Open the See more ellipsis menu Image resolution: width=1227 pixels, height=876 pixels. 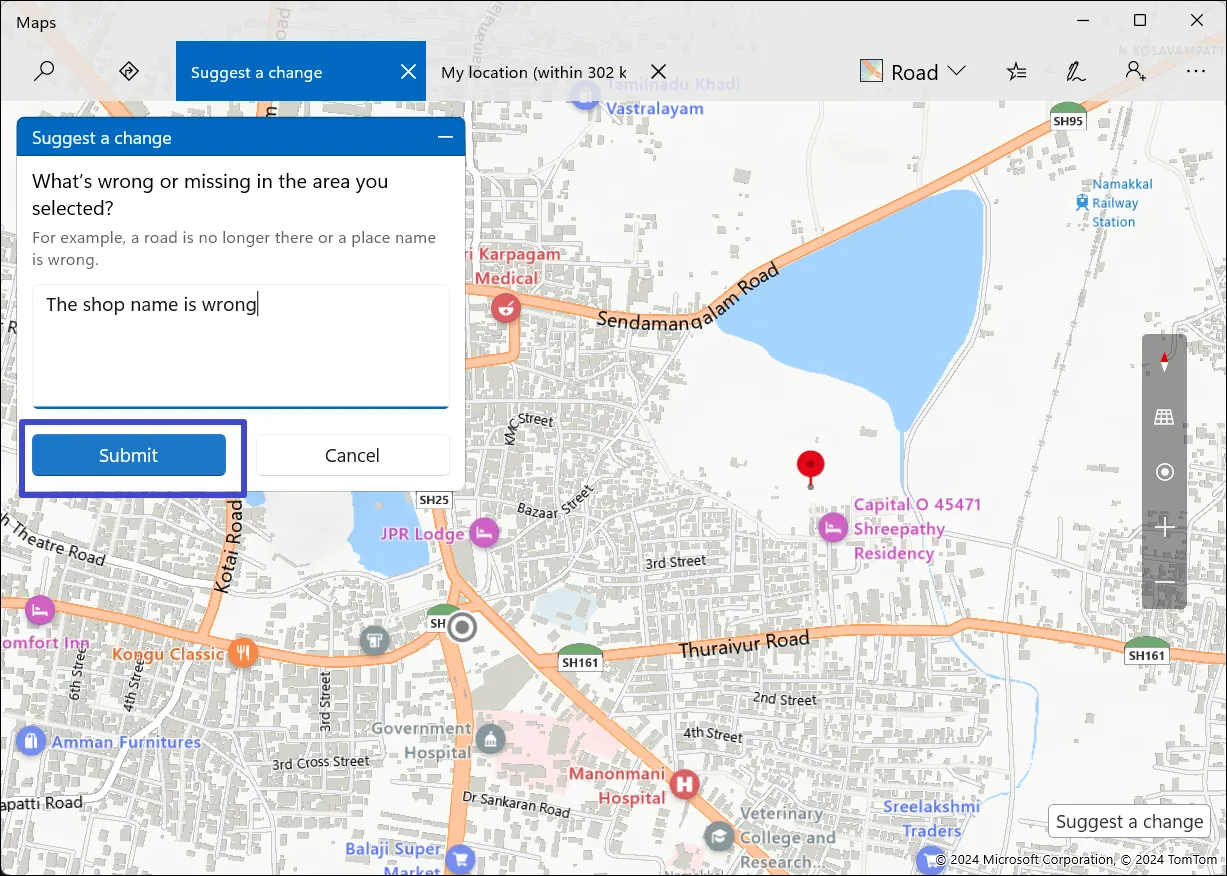coord(1195,71)
